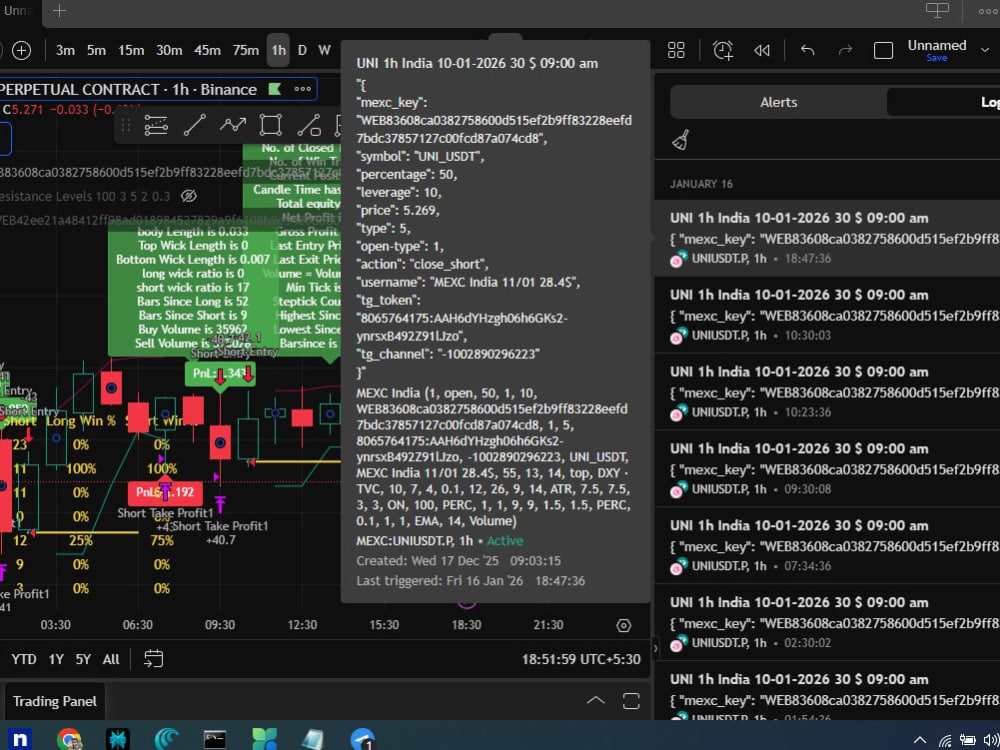Select the Trend Line drawing tool

(x=195, y=126)
